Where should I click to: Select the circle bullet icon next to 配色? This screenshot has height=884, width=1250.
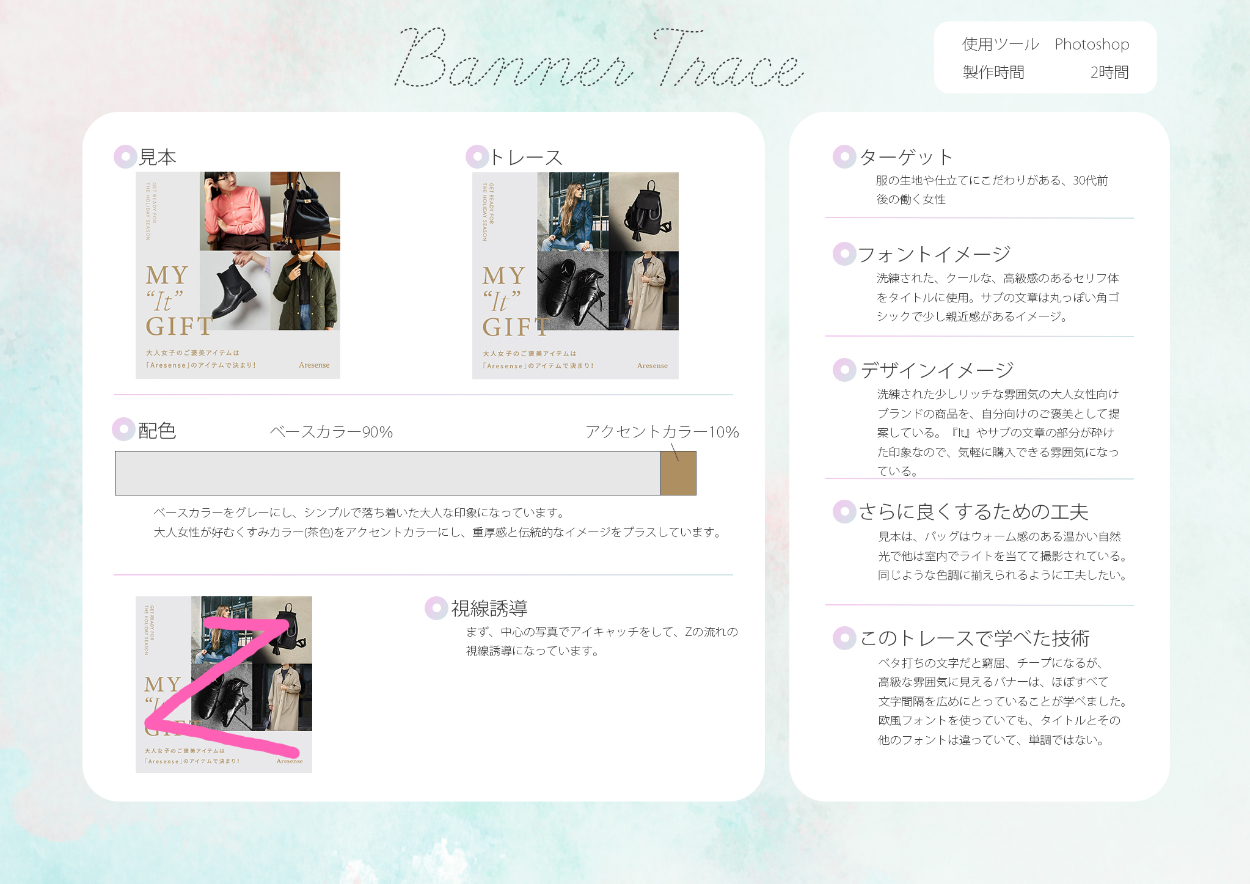click(124, 430)
